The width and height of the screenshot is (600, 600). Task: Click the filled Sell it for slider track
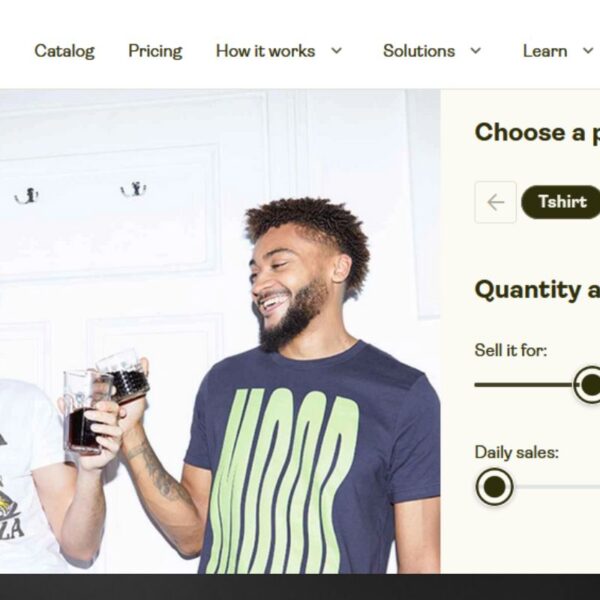[x=524, y=385]
